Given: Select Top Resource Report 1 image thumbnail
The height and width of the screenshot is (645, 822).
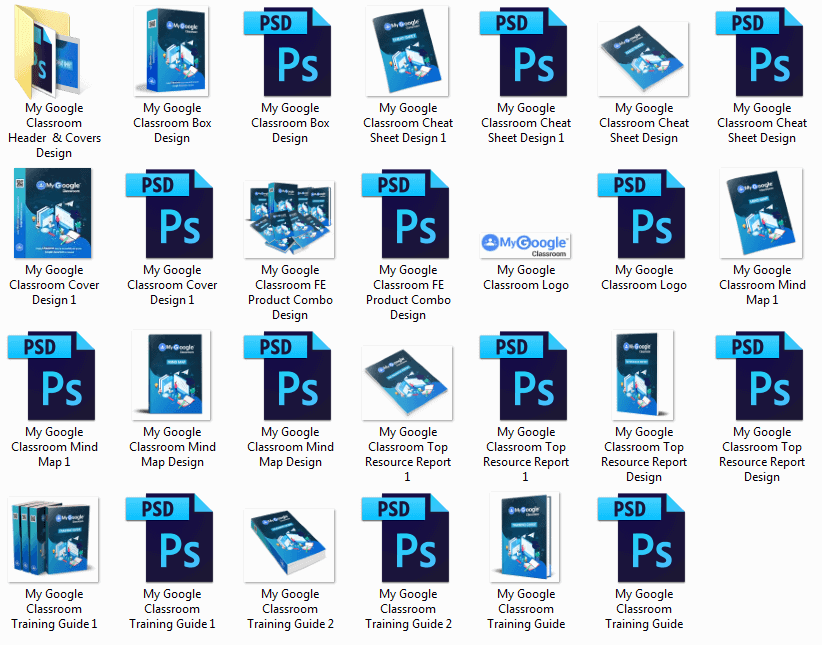Looking at the screenshot, I should tap(407, 383).
